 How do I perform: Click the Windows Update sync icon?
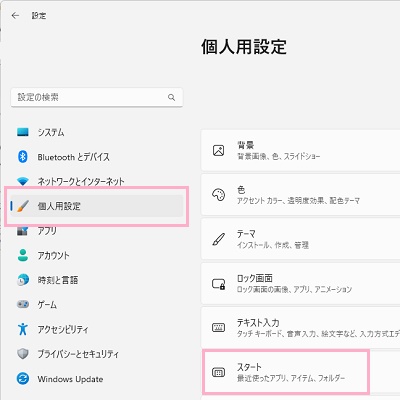pos(23,379)
